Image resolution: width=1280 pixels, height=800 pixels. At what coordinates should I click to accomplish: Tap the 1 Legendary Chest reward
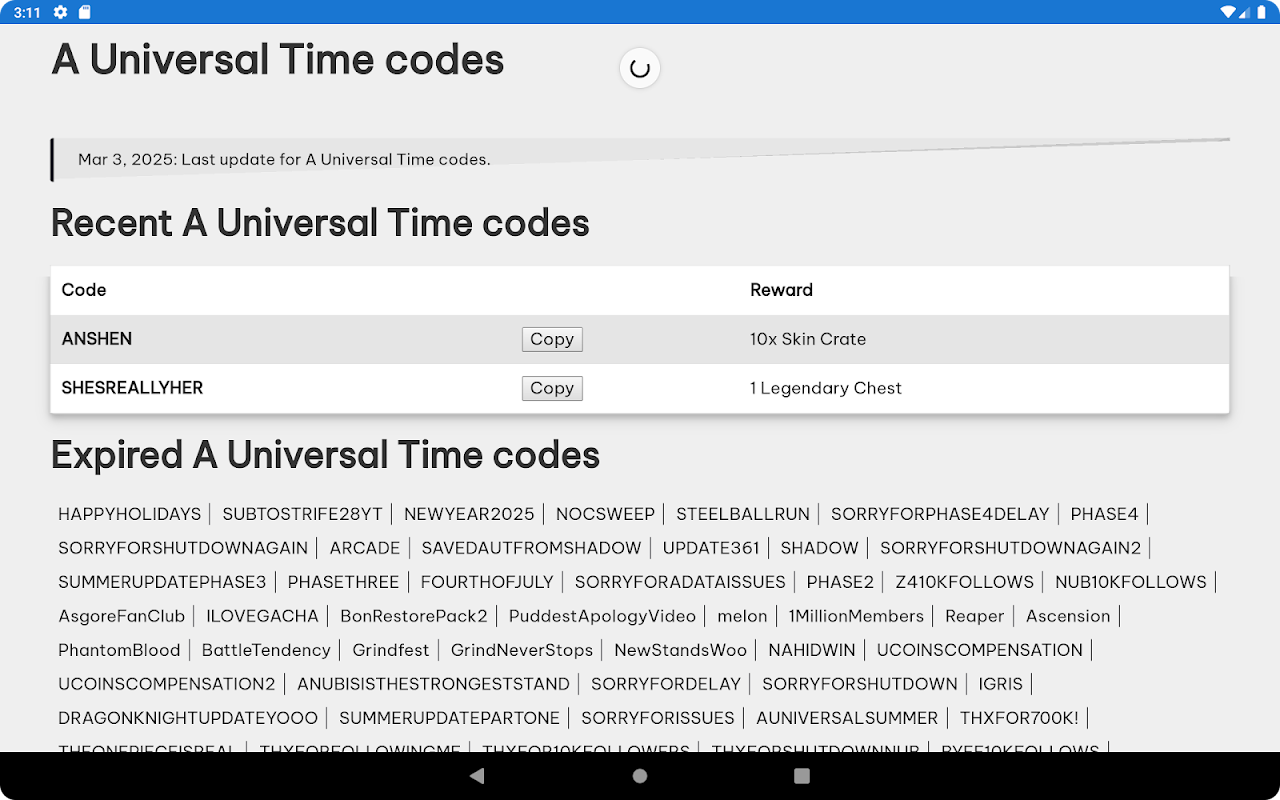click(x=826, y=388)
